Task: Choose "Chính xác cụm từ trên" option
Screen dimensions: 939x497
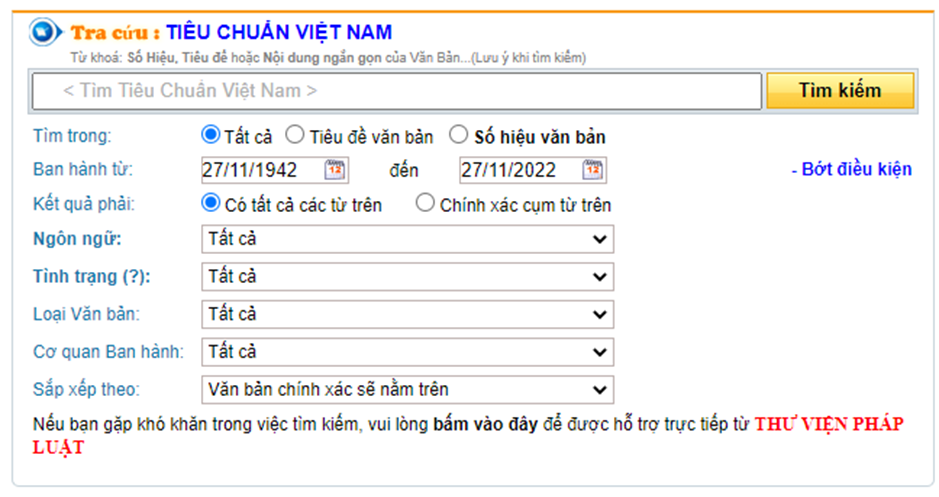Action: click(425, 204)
